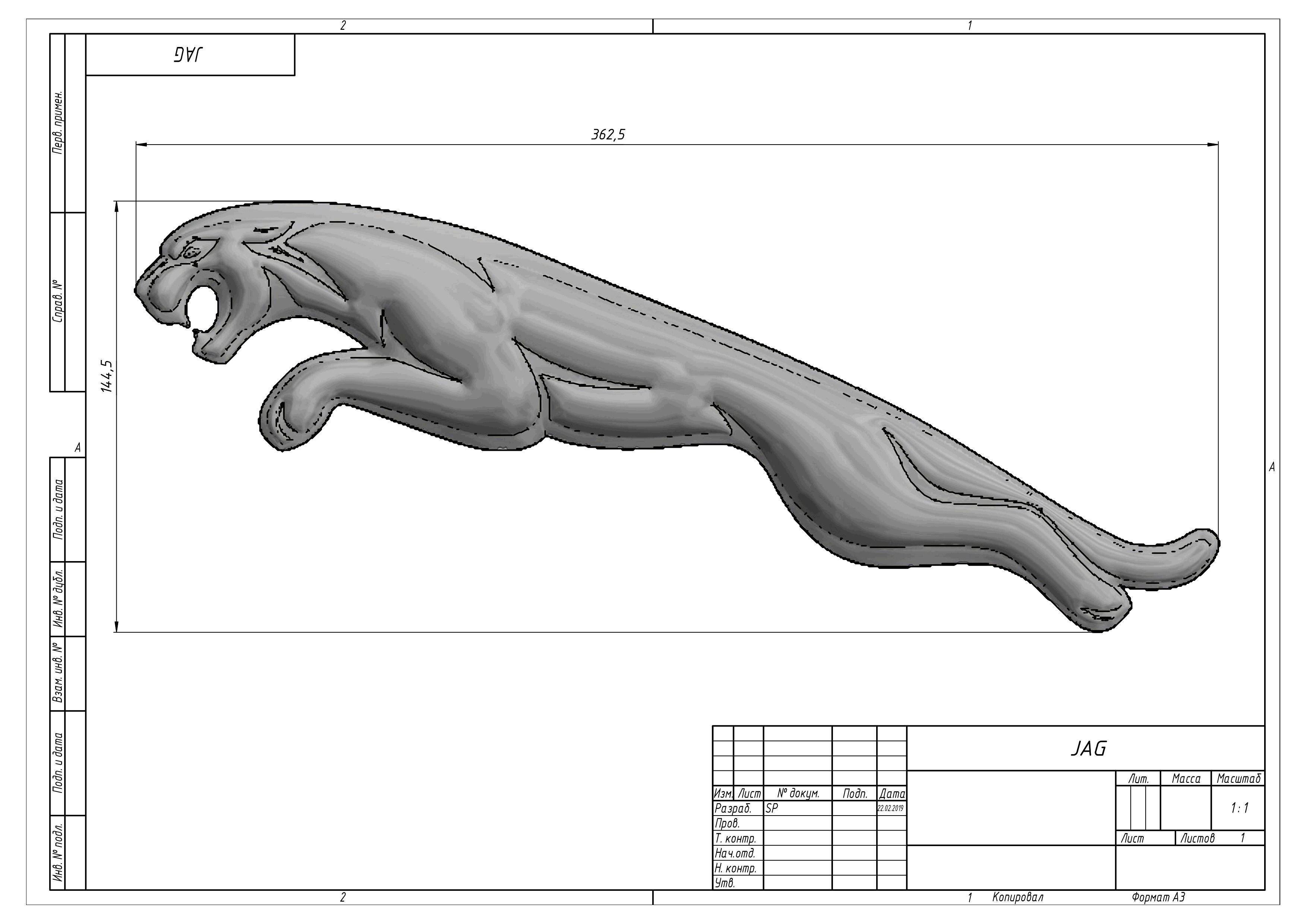Click the 'Формат А3' label
The image size is (1307, 924).
click(x=1158, y=898)
